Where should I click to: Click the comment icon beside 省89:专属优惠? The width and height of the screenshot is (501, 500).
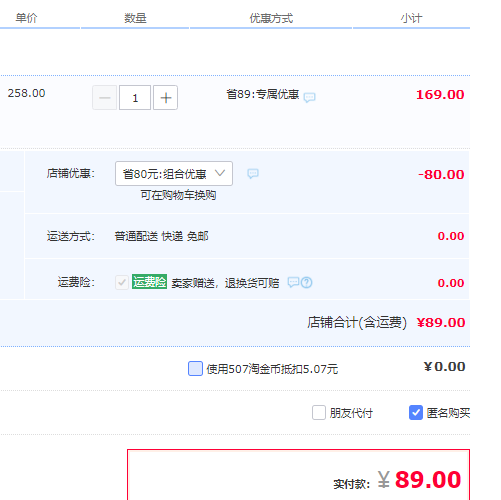point(309,97)
